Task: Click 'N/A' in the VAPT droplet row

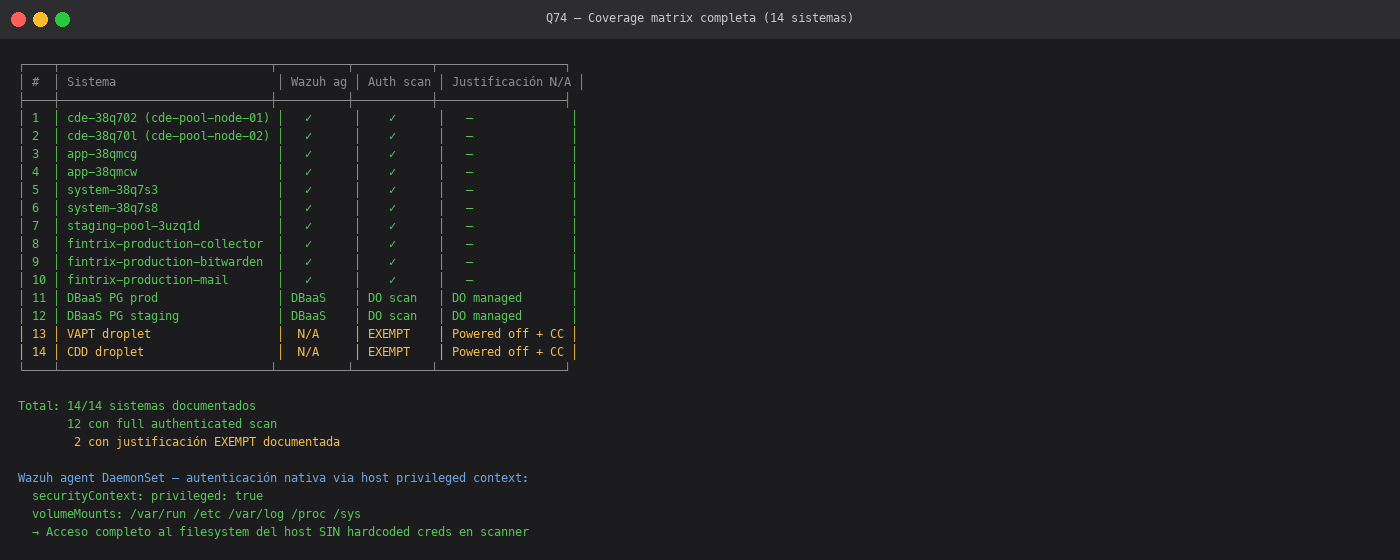Action: [x=308, y=334]
